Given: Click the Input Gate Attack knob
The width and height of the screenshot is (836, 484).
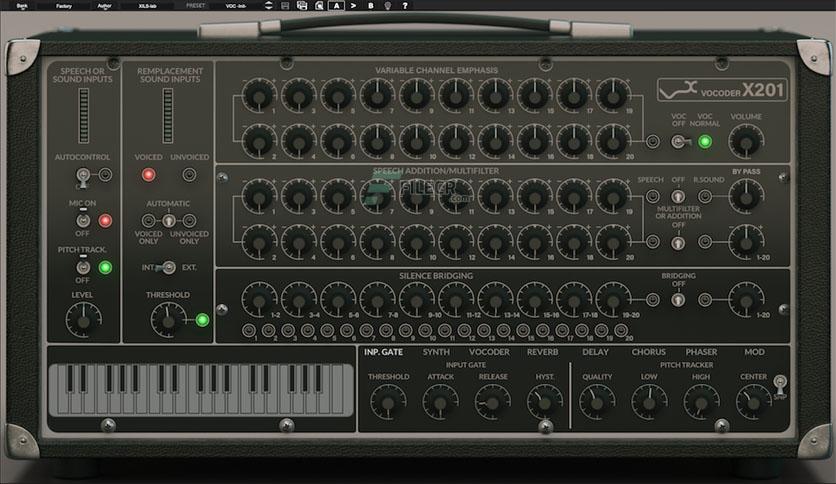Looking at the screenshot, I should tap(440, 402).
